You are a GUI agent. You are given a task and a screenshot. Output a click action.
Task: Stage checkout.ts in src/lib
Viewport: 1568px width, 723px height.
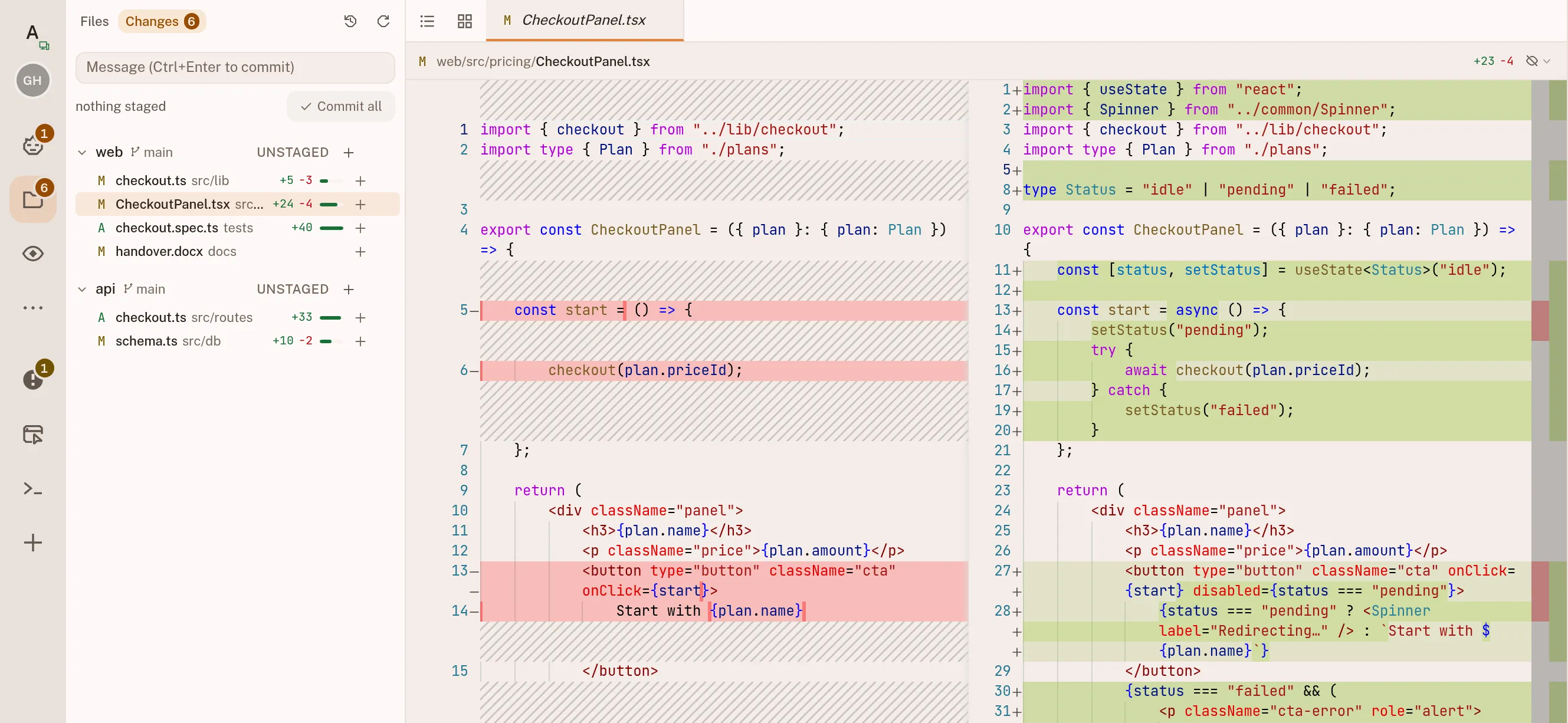click(x=360, y=180)
